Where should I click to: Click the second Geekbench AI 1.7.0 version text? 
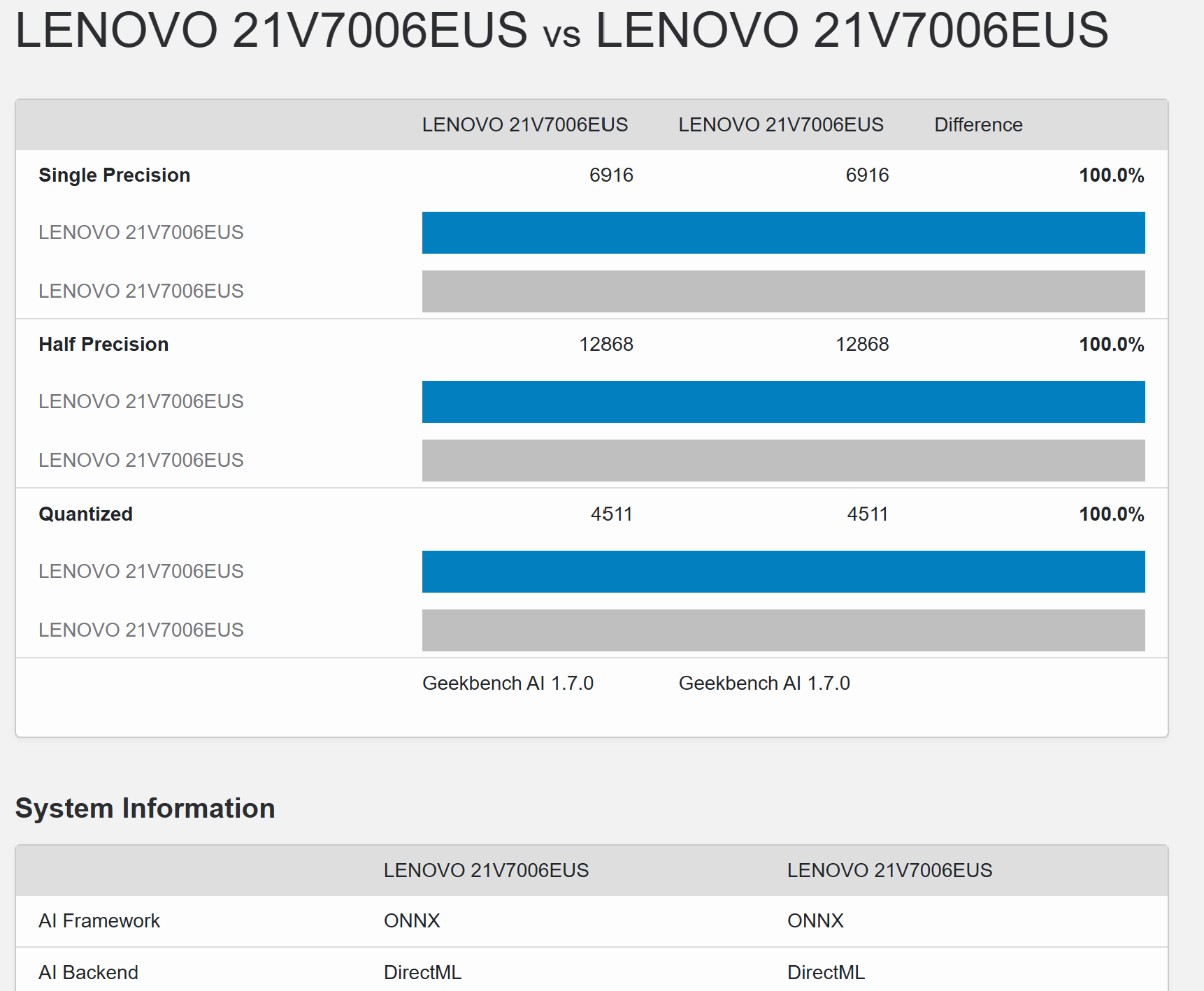click(x=764, y=683)
